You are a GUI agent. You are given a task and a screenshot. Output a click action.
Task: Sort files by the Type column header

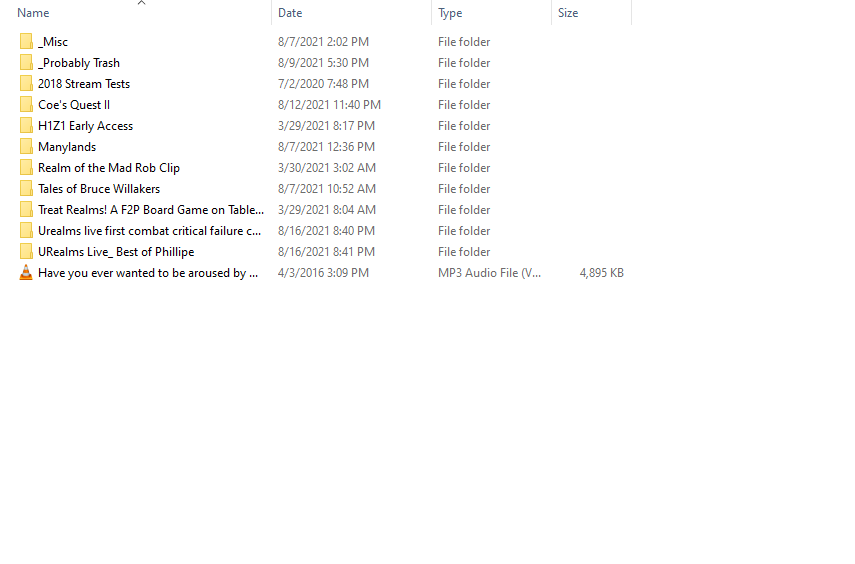tap(450, 13)
